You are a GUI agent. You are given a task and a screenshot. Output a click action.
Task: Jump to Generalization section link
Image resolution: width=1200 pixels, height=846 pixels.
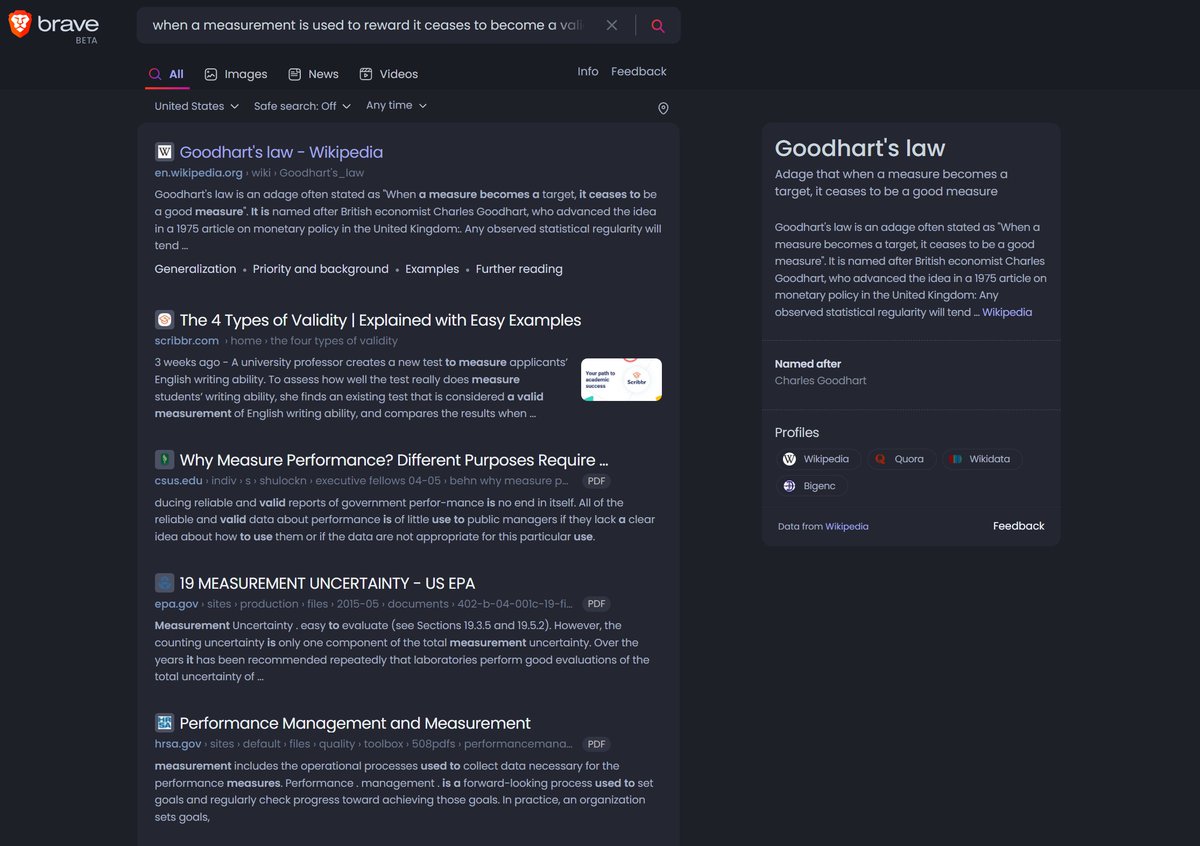tap(195, 269)
